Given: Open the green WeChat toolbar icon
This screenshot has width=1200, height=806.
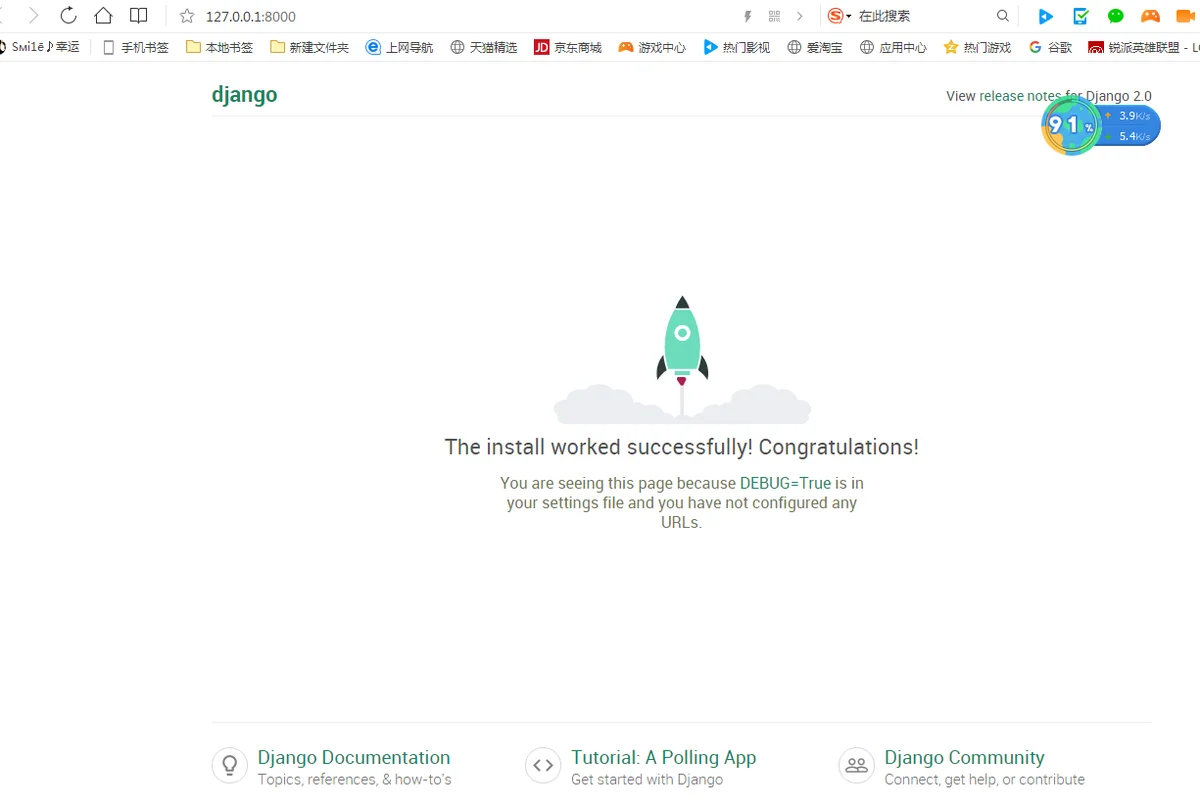Looking at the screenshot, I should coord(1116,16).
